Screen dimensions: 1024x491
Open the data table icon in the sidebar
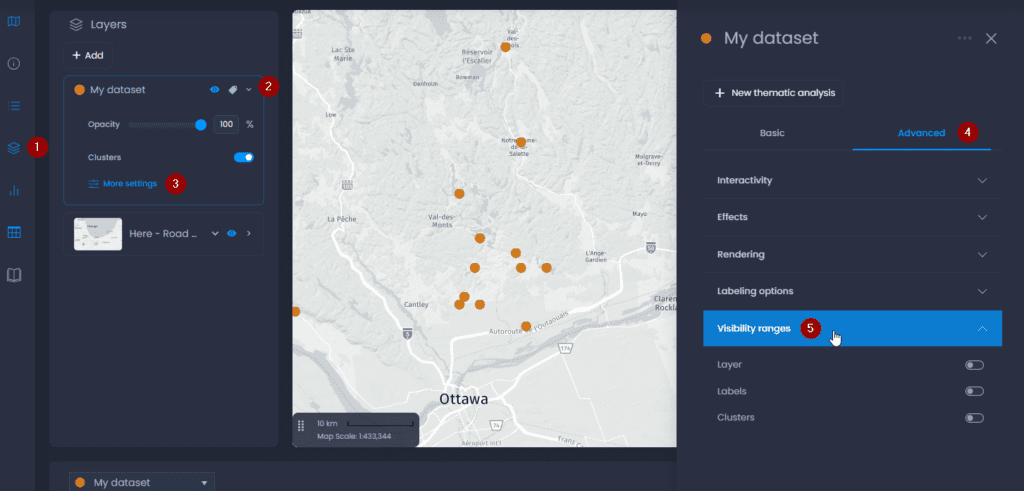[14, 232]
